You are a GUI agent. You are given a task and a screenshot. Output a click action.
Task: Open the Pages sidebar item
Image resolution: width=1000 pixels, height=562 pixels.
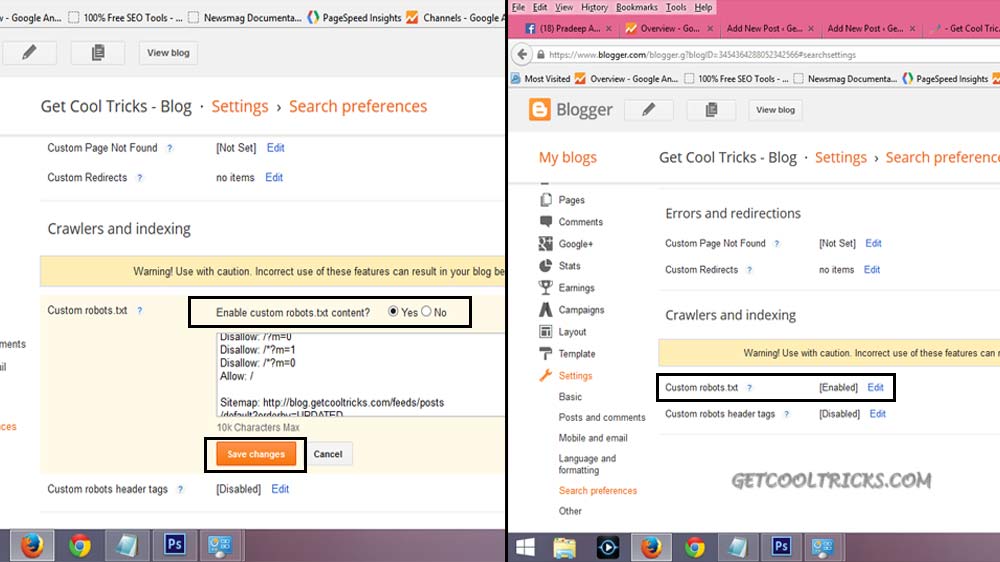[x=571, y=200]
